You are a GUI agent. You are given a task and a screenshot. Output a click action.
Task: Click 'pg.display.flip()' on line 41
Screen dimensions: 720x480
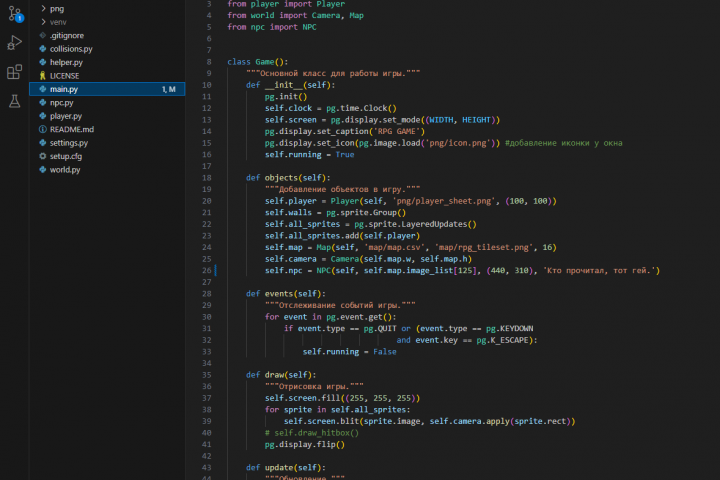tap(305, 445)
